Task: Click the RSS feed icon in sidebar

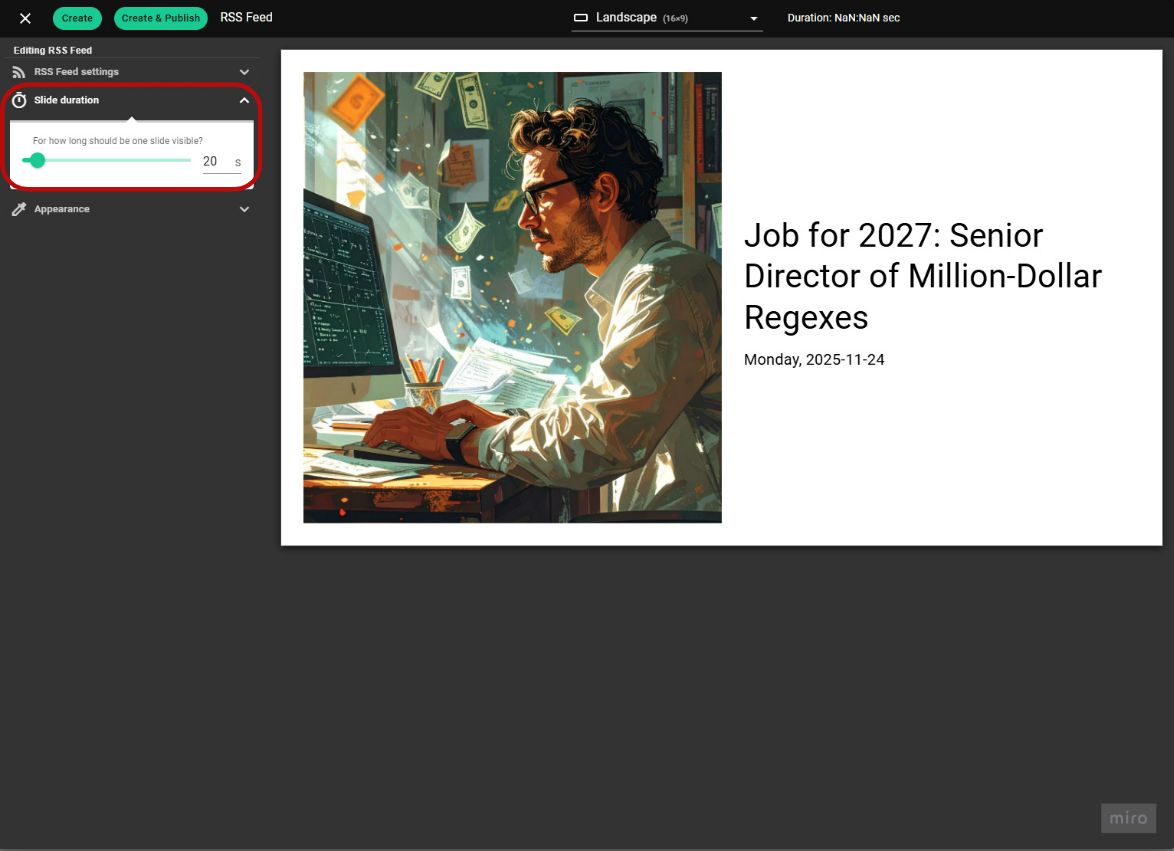Action: (x=19, y=72)
